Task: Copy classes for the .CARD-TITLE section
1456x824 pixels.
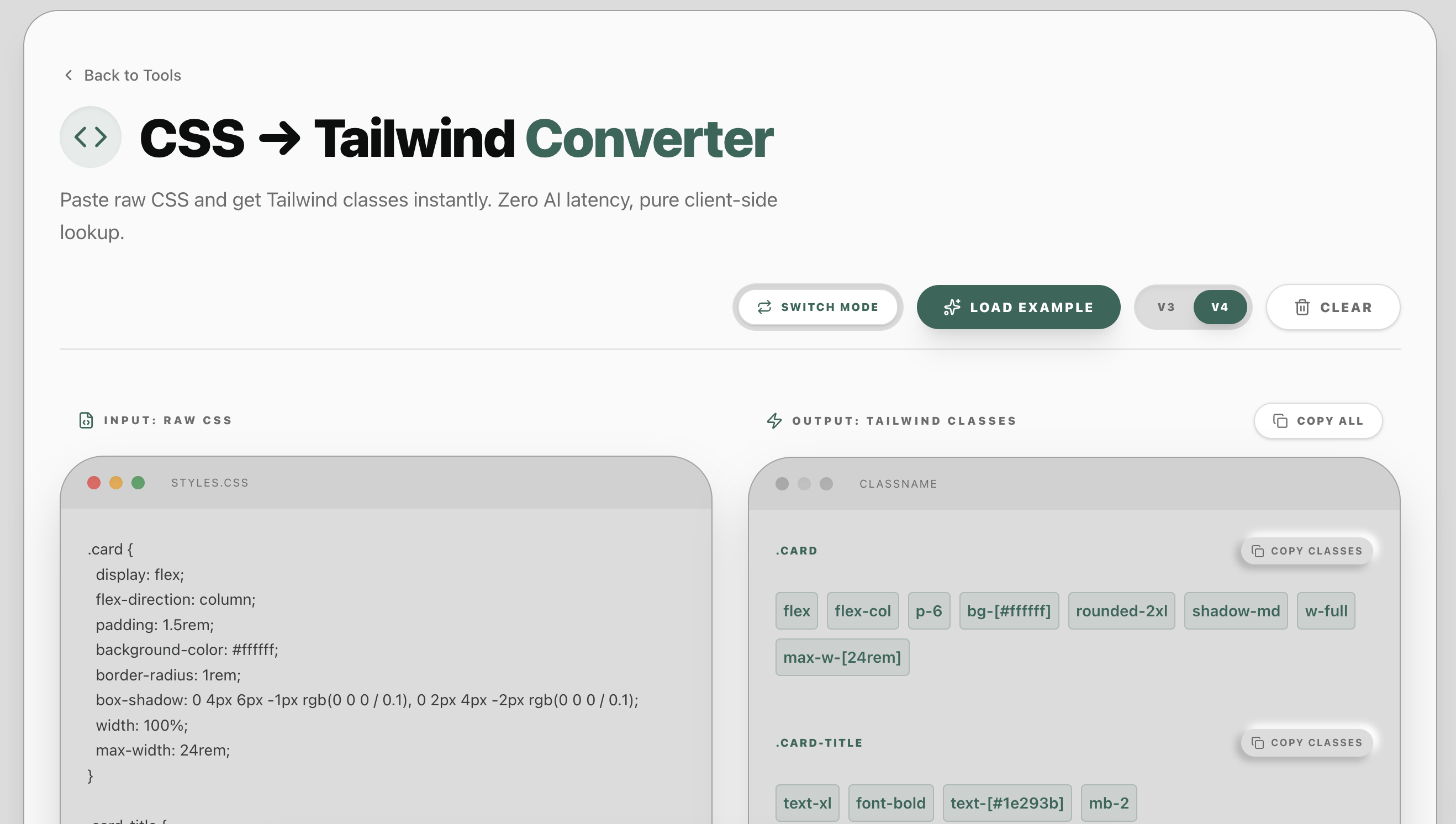Action: [x=1307, y=743]
